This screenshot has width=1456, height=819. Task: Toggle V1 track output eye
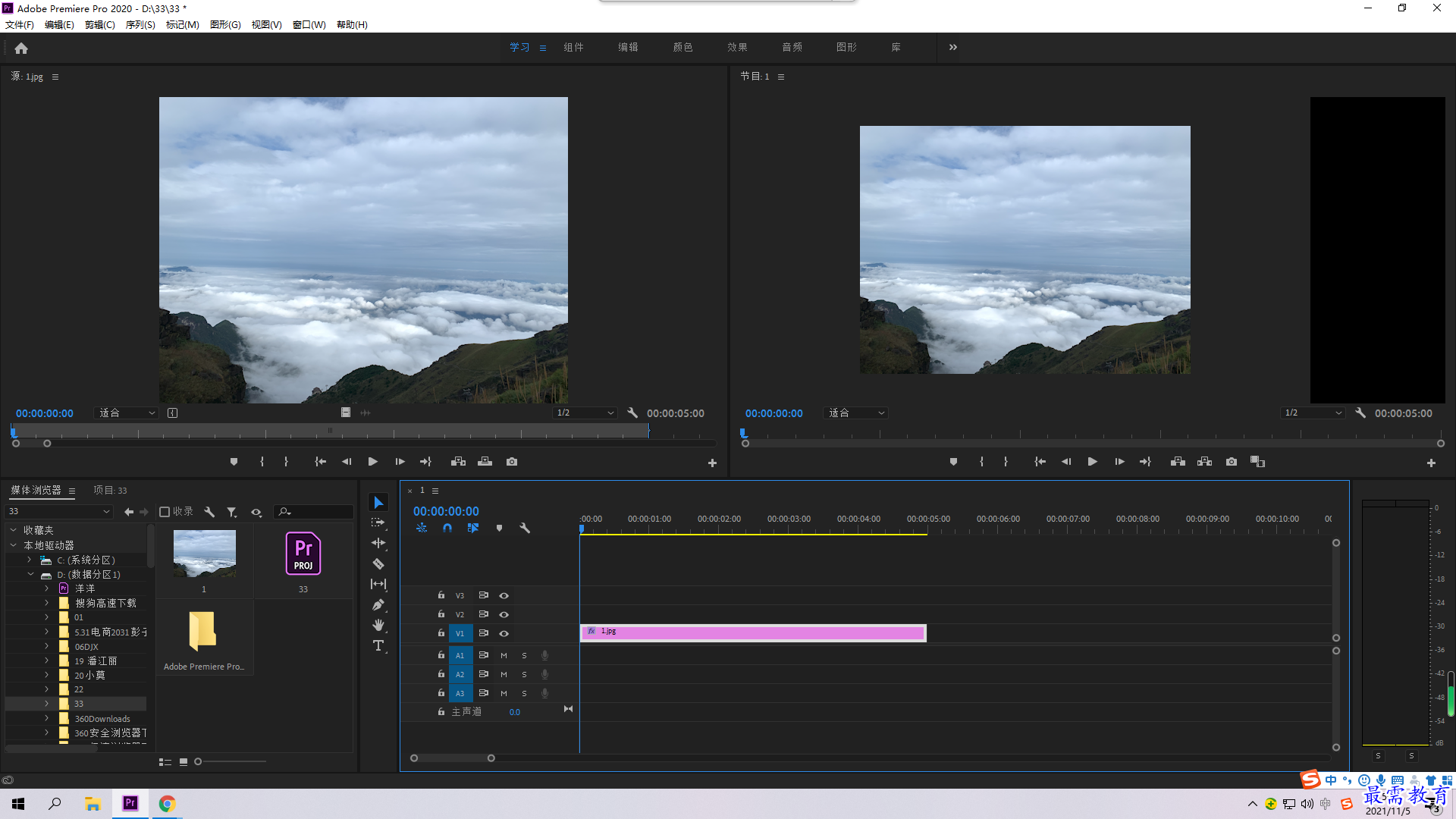tap(504, 633)
